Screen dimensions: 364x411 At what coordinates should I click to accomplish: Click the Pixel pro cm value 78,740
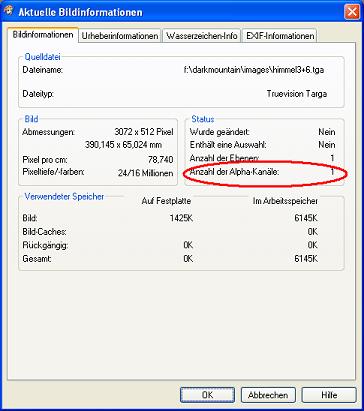coord(161,160)
